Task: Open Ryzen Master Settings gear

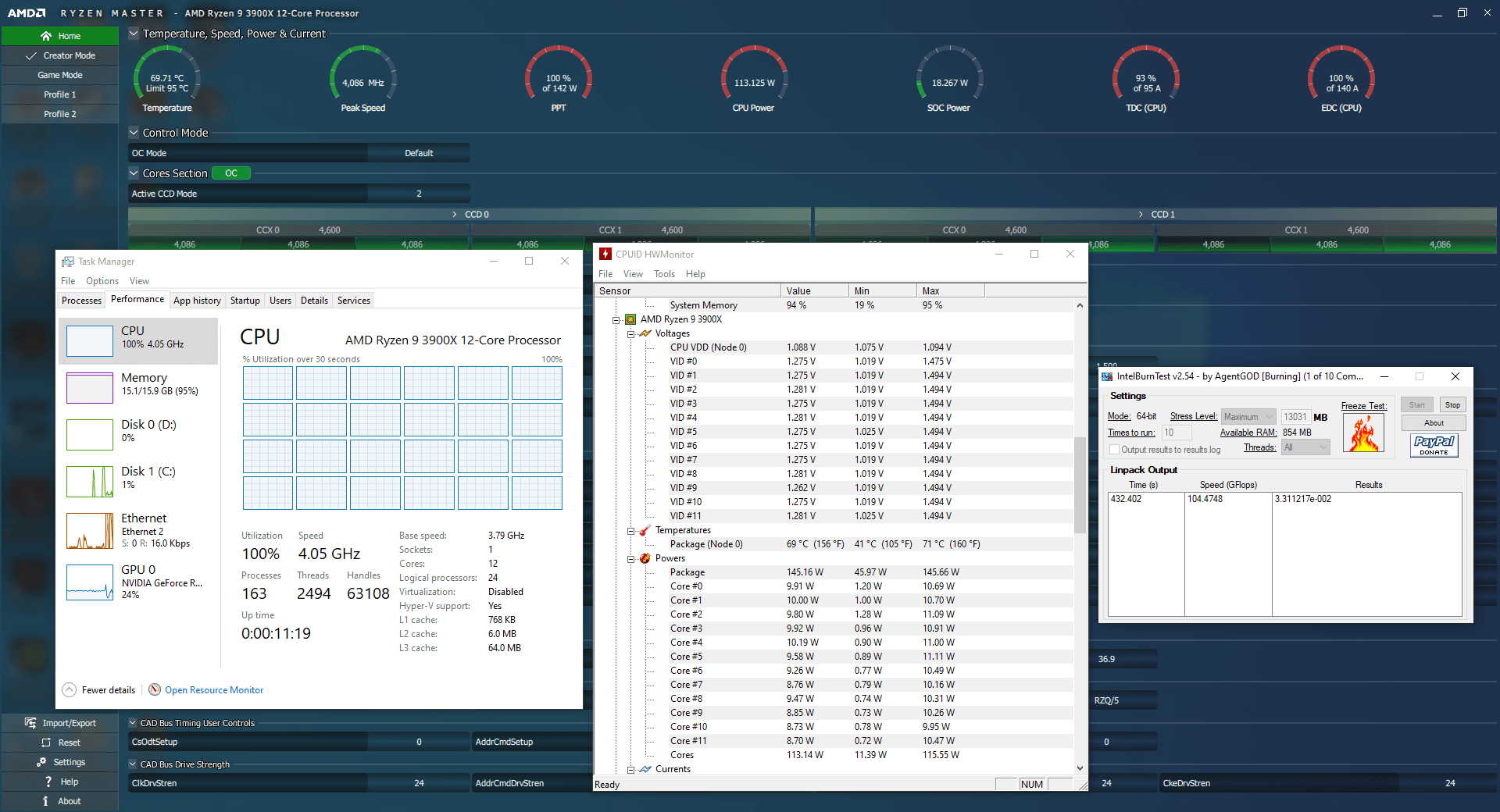Action: tap(41, 762)
